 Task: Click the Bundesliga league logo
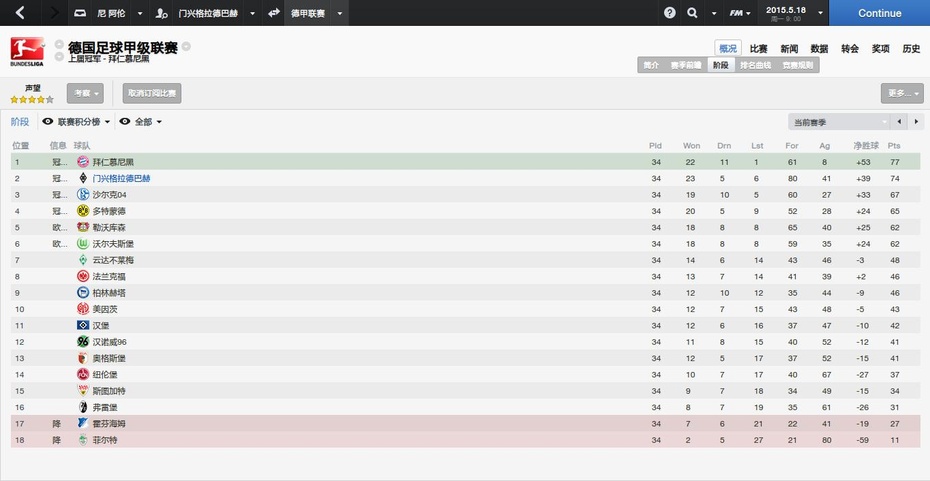(x=27, y=52)
